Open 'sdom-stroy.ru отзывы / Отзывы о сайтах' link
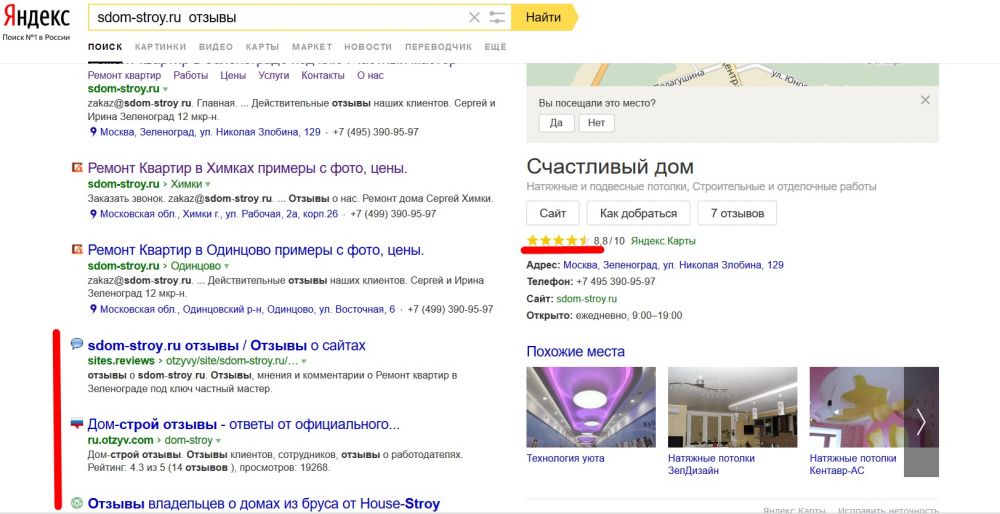1000x514 pixels. click(227, 345)
